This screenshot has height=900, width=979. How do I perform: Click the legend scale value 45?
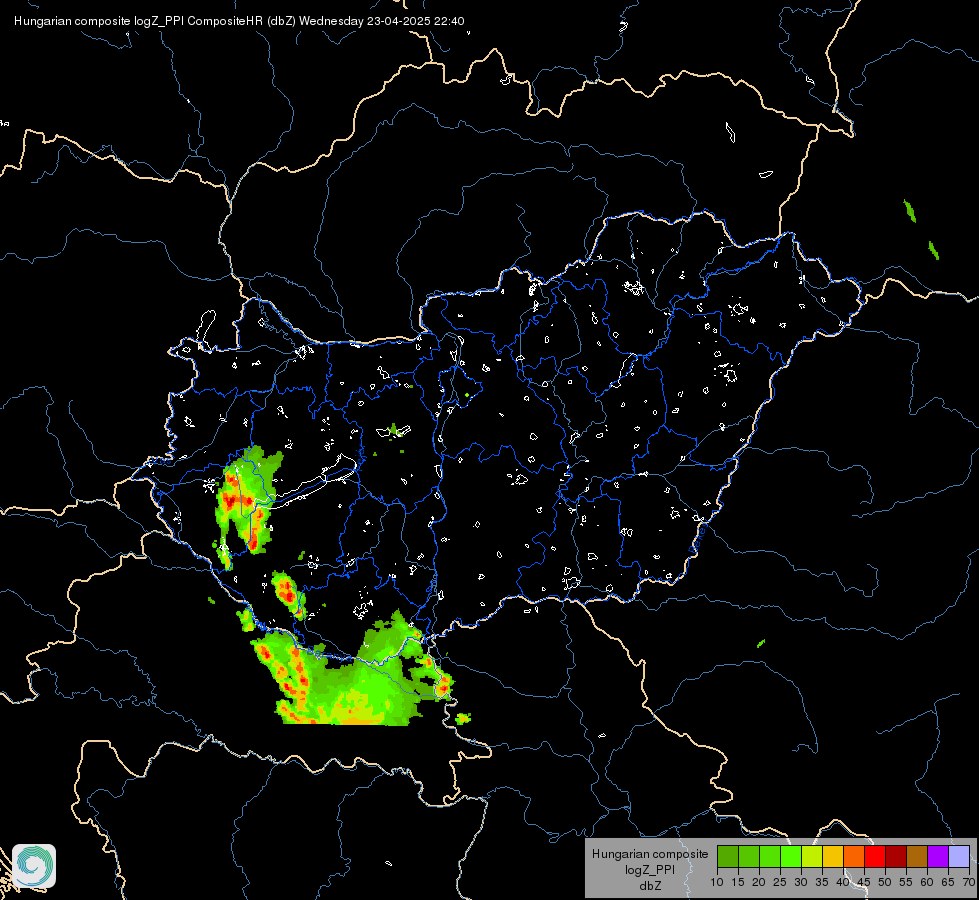[864, 882]
